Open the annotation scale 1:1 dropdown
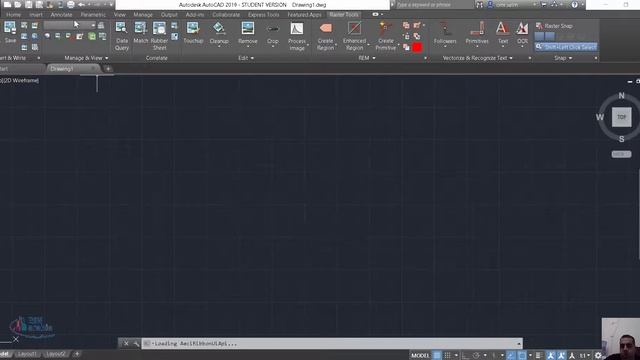Image resolution: width=640 pixels, height=360 pixels. coord(585,356)
